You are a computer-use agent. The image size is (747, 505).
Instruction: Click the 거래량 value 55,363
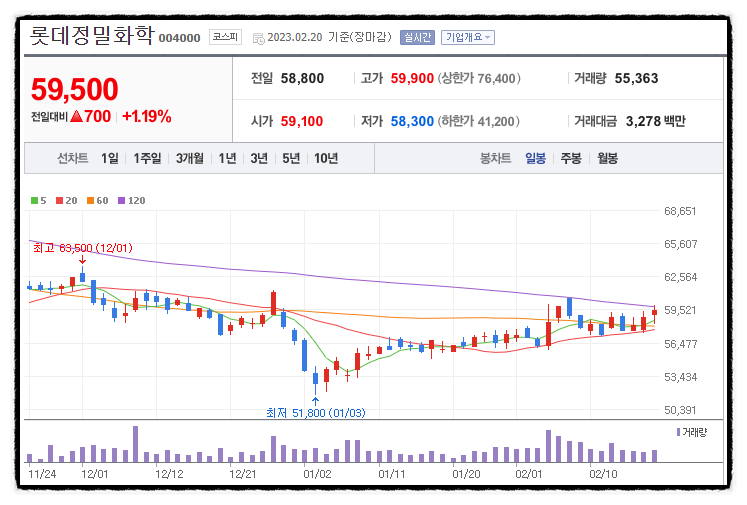[636, 78]
